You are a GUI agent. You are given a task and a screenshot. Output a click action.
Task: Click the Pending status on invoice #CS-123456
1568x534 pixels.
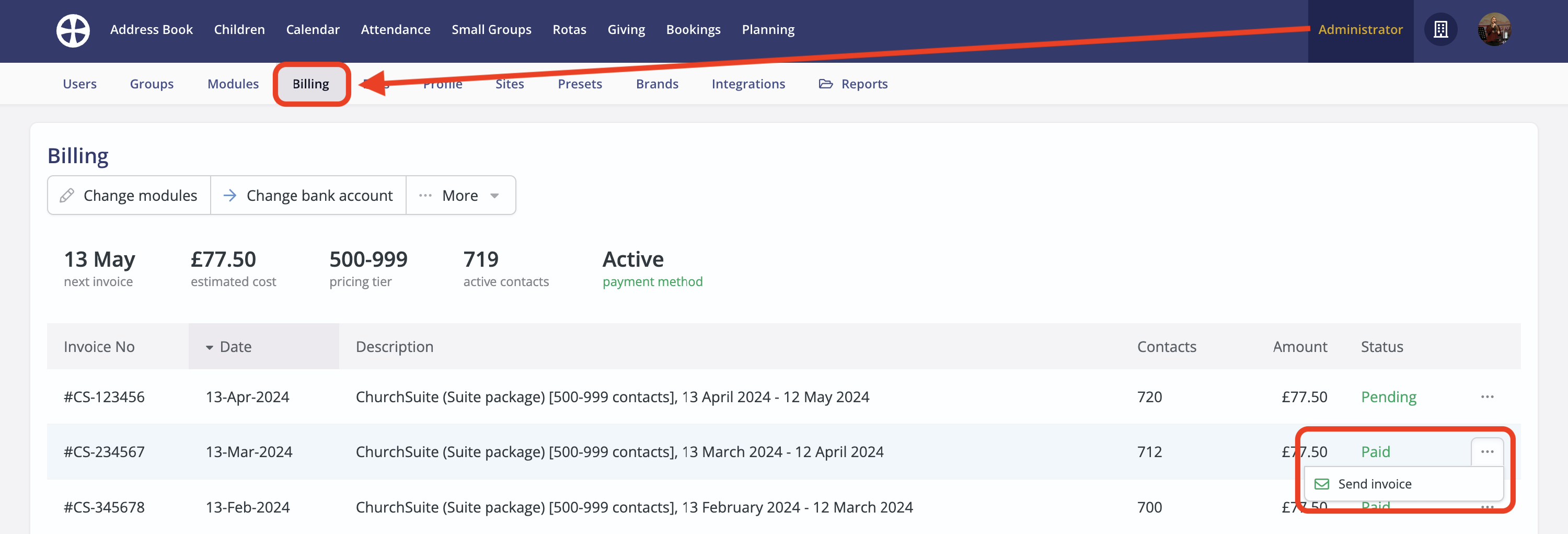pos(1388,396)
